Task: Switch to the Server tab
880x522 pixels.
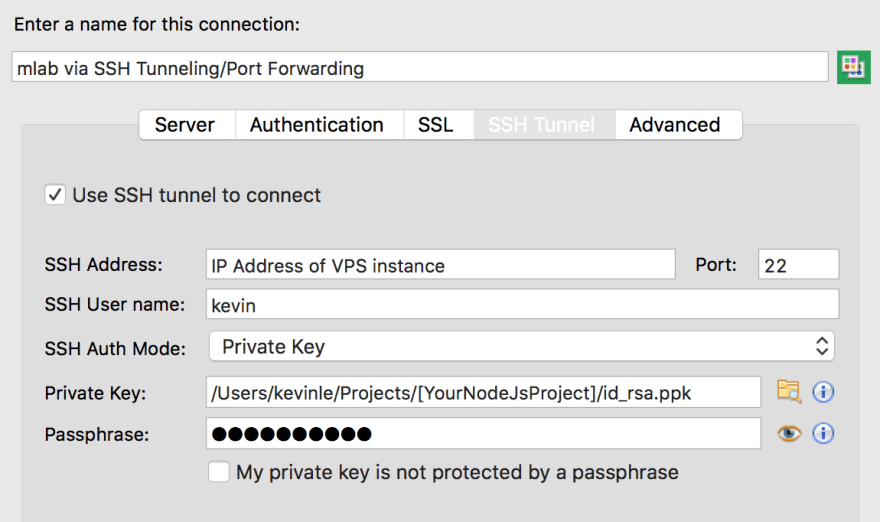Action: pos(186,125)
